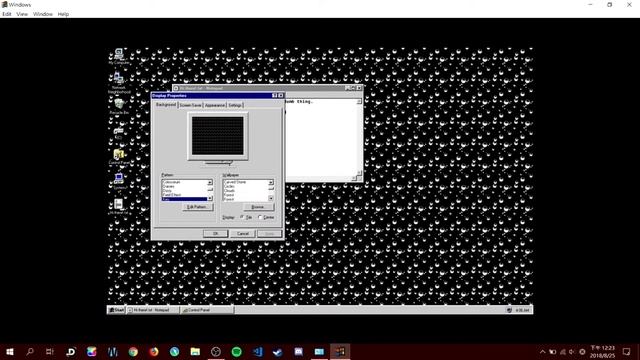
Task: Click the Display Properties help question-mark button
Action: click(275, 96)
